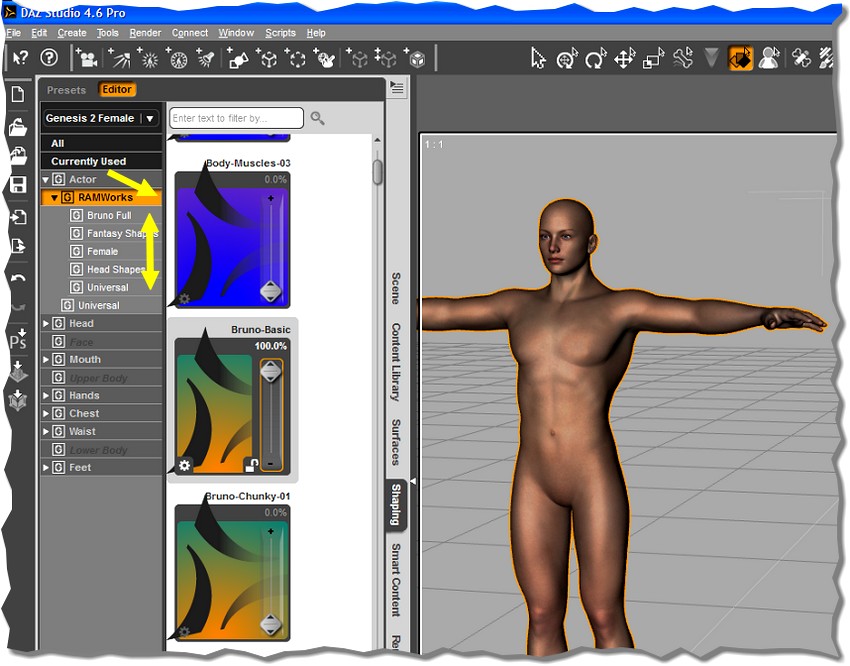
Task: Click the magnifier search icon beside filter
Action: pos(318,118)
